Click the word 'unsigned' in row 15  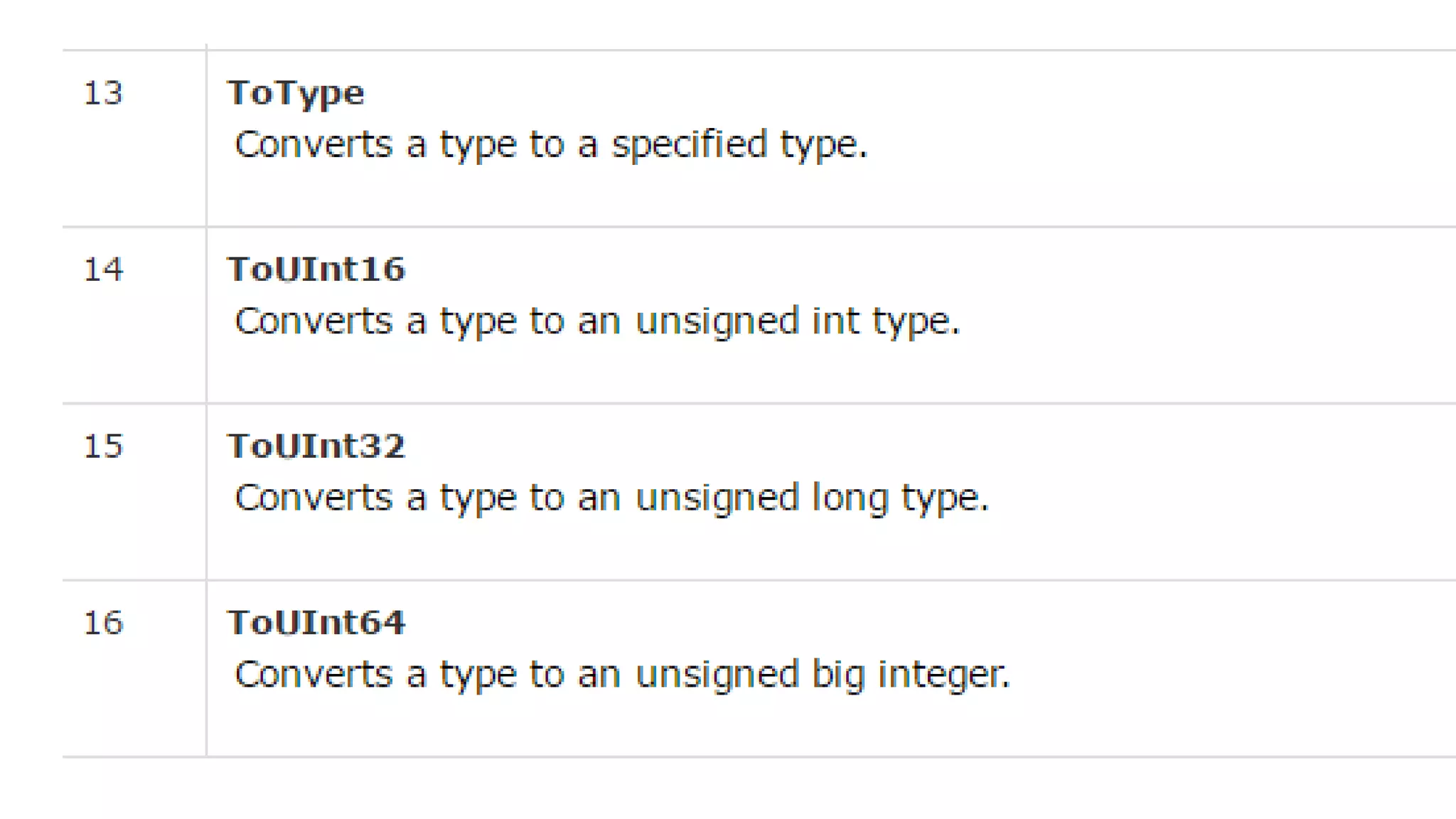tap(717, 498)
